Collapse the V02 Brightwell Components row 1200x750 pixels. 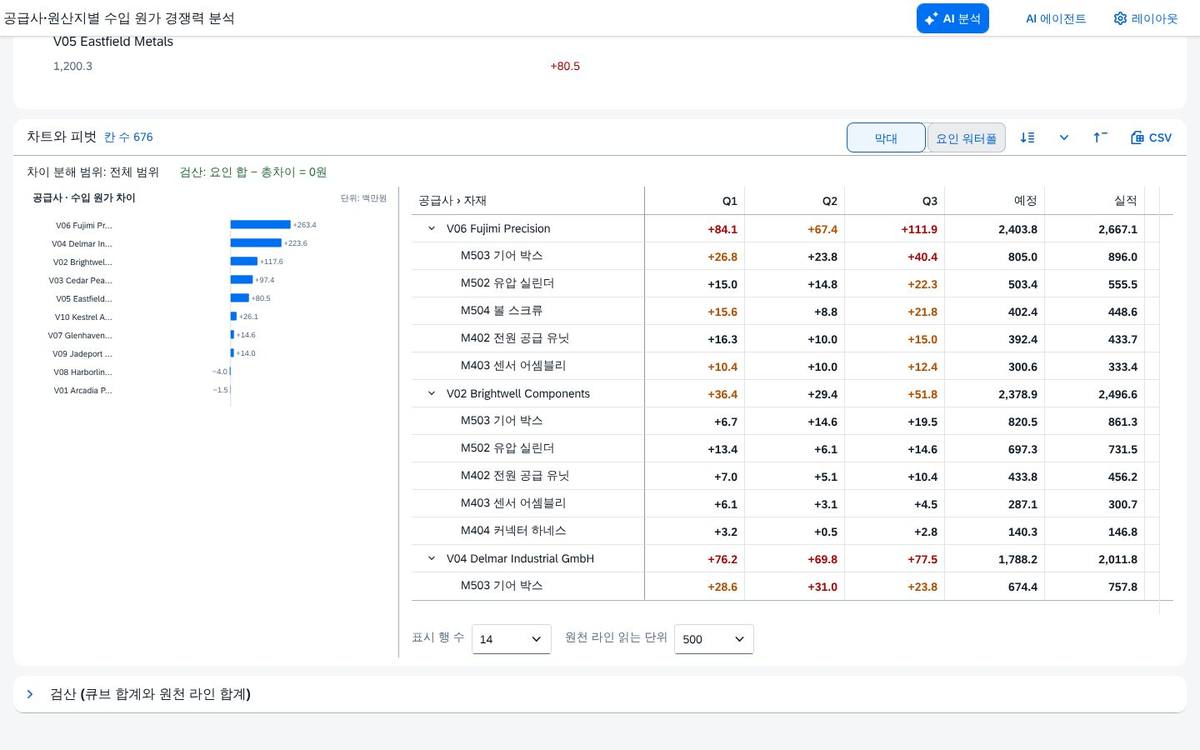(432, 394)
